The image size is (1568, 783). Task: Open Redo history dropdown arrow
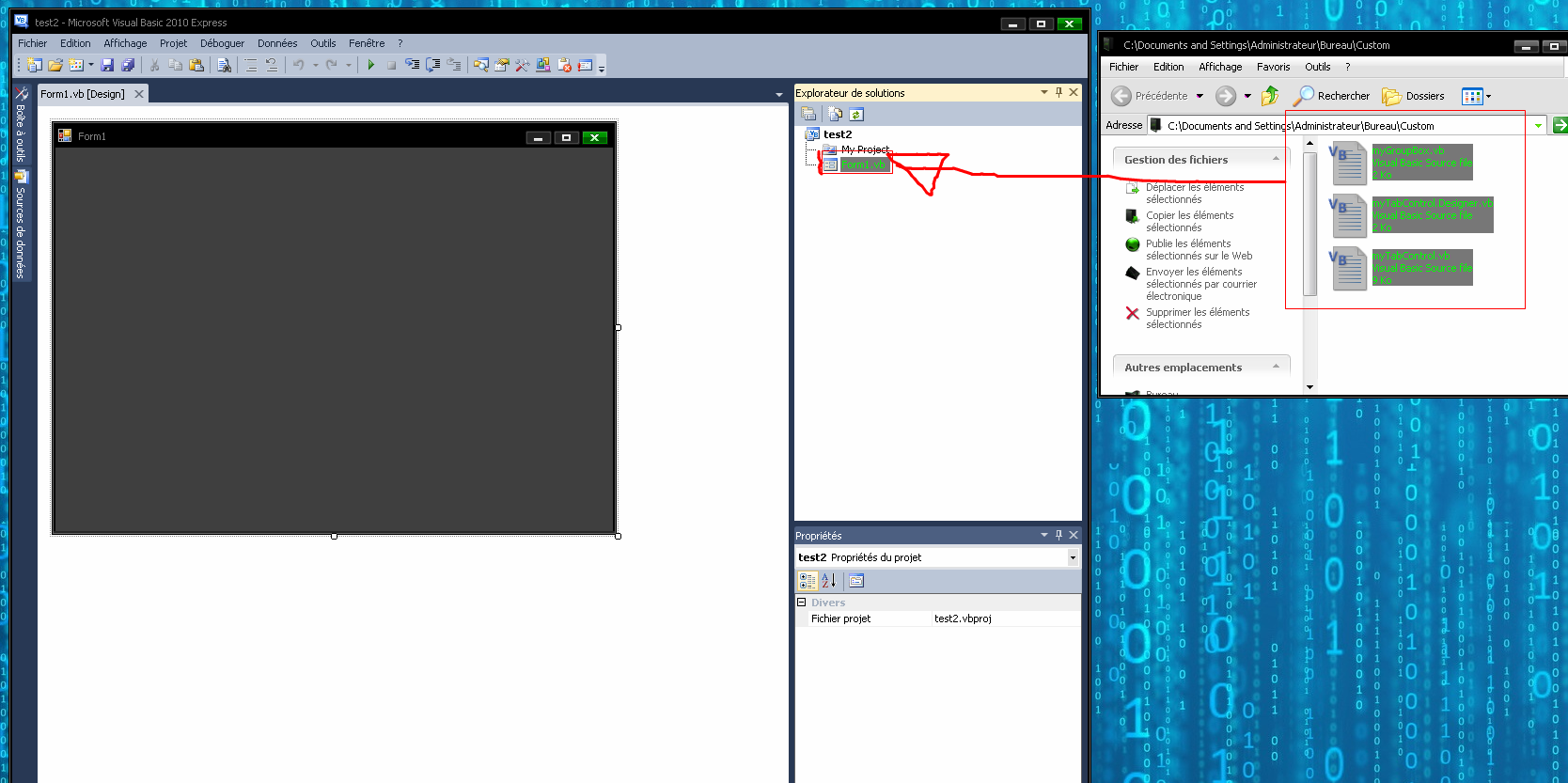click(348, 65)
